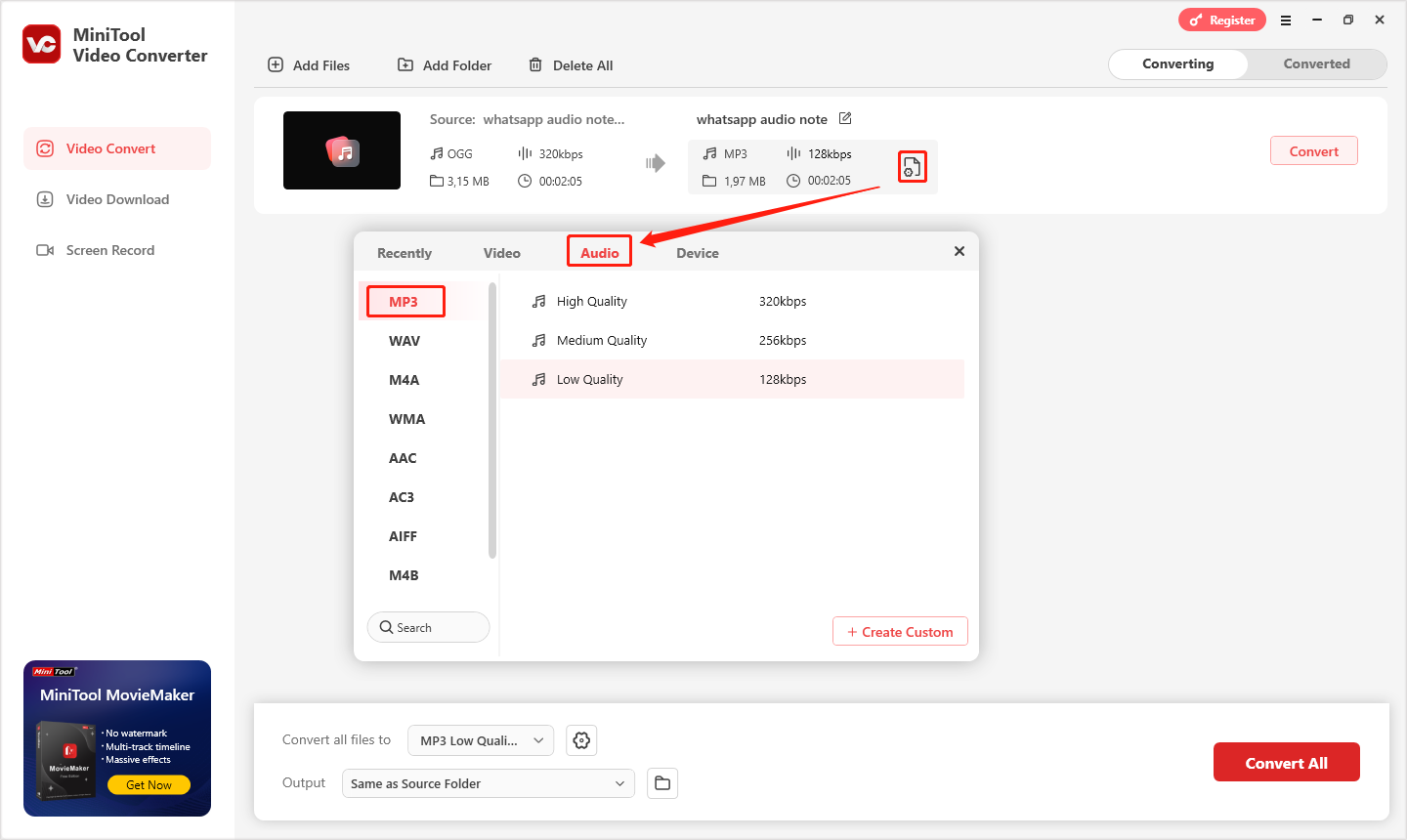Open the output format settings icon
1407x840 pixels.
point(912,167)
